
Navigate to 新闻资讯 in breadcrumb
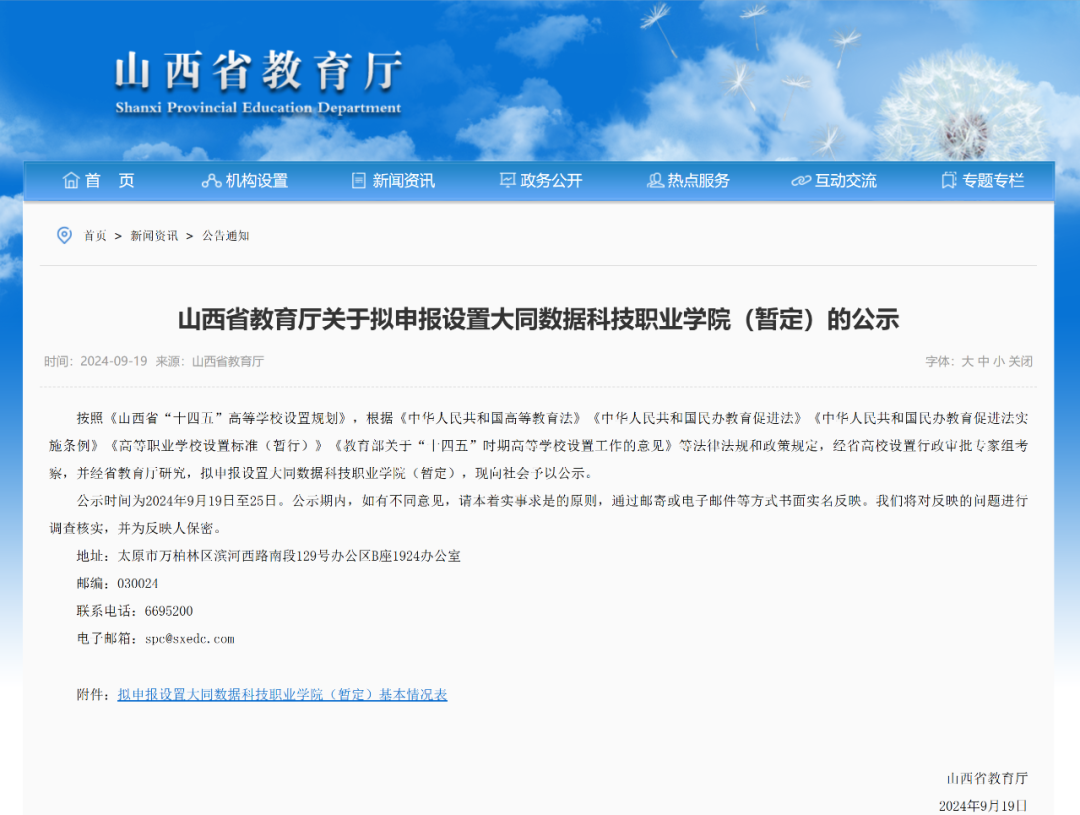click(x=154, y=236)
